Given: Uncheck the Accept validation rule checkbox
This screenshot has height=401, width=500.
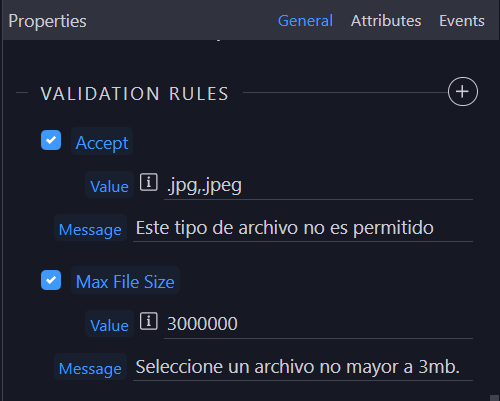Looking at the screenshot, I should [x=51, y=140].
